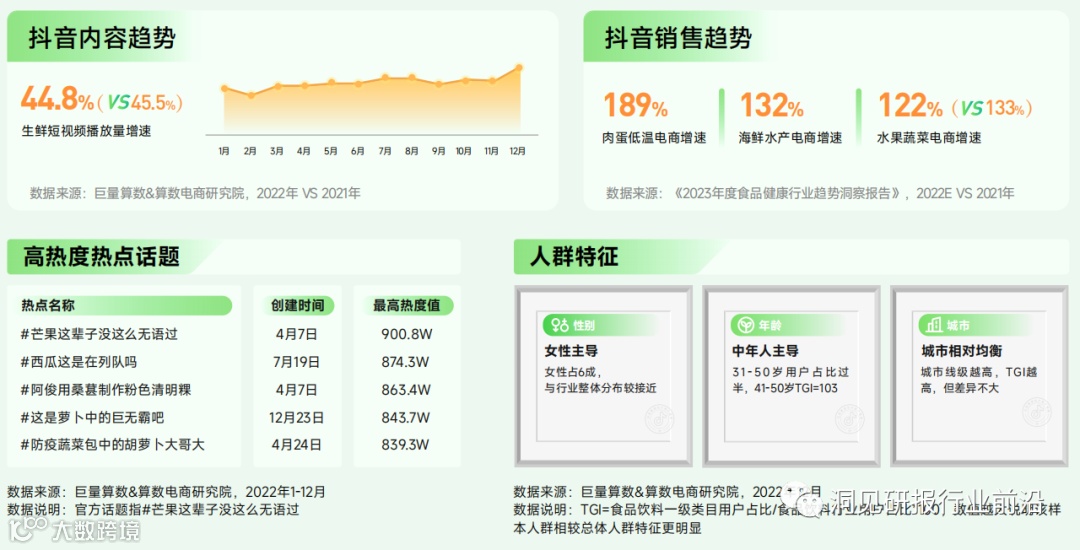Click the February low point on chart
This screenshot has width=1080, height=550.
(251, 95)
